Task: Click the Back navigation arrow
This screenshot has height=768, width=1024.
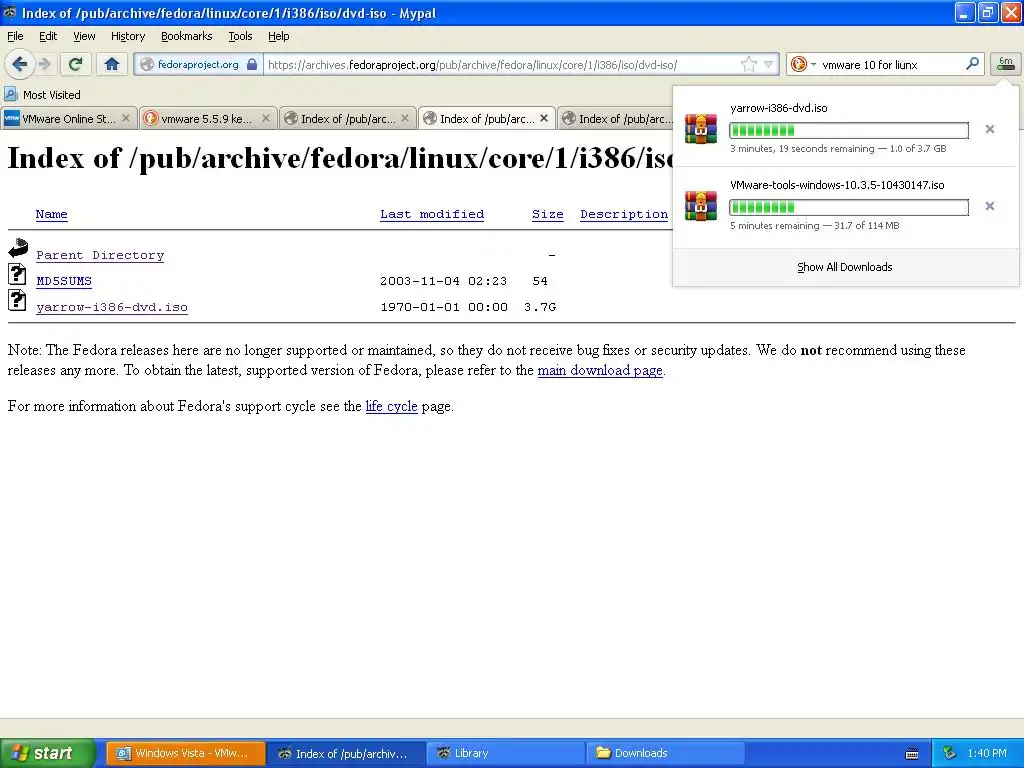Action: pyautogui.click(x=19, y=64)
